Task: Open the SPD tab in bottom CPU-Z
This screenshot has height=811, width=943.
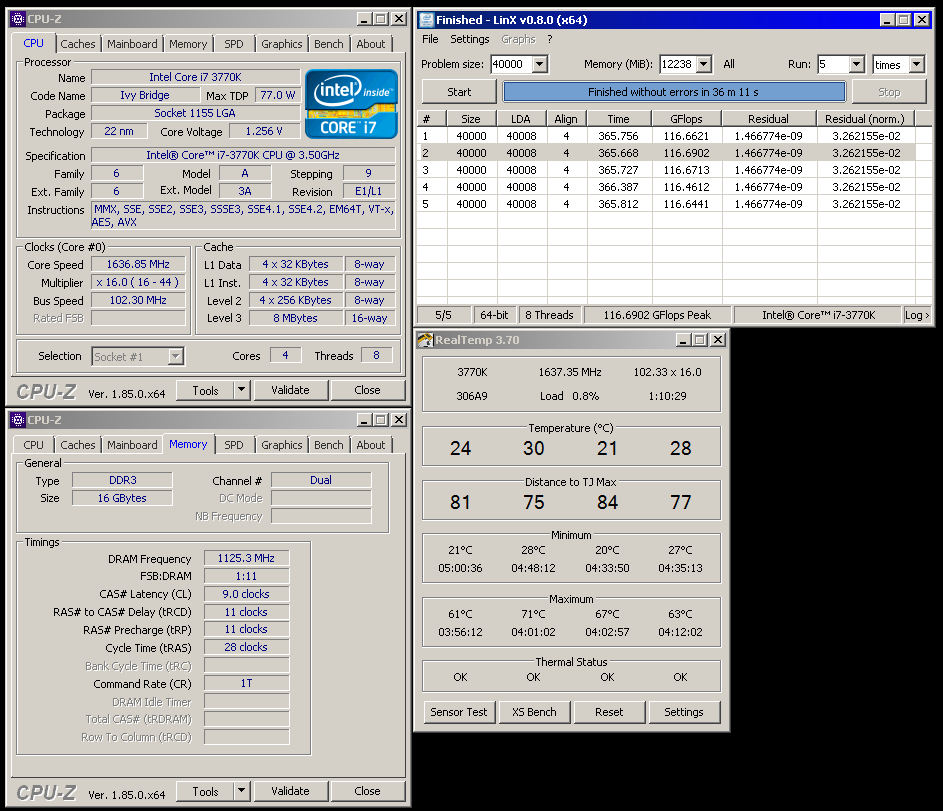Action: 233,445
